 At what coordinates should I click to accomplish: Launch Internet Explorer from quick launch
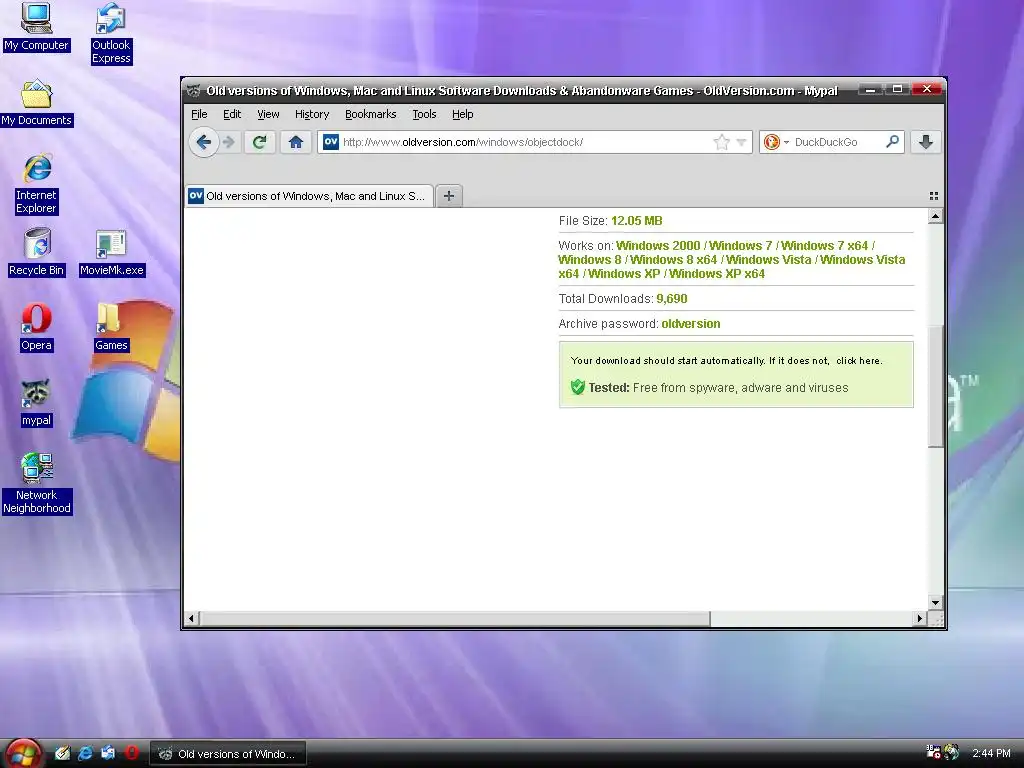click(x=85, y=754)
